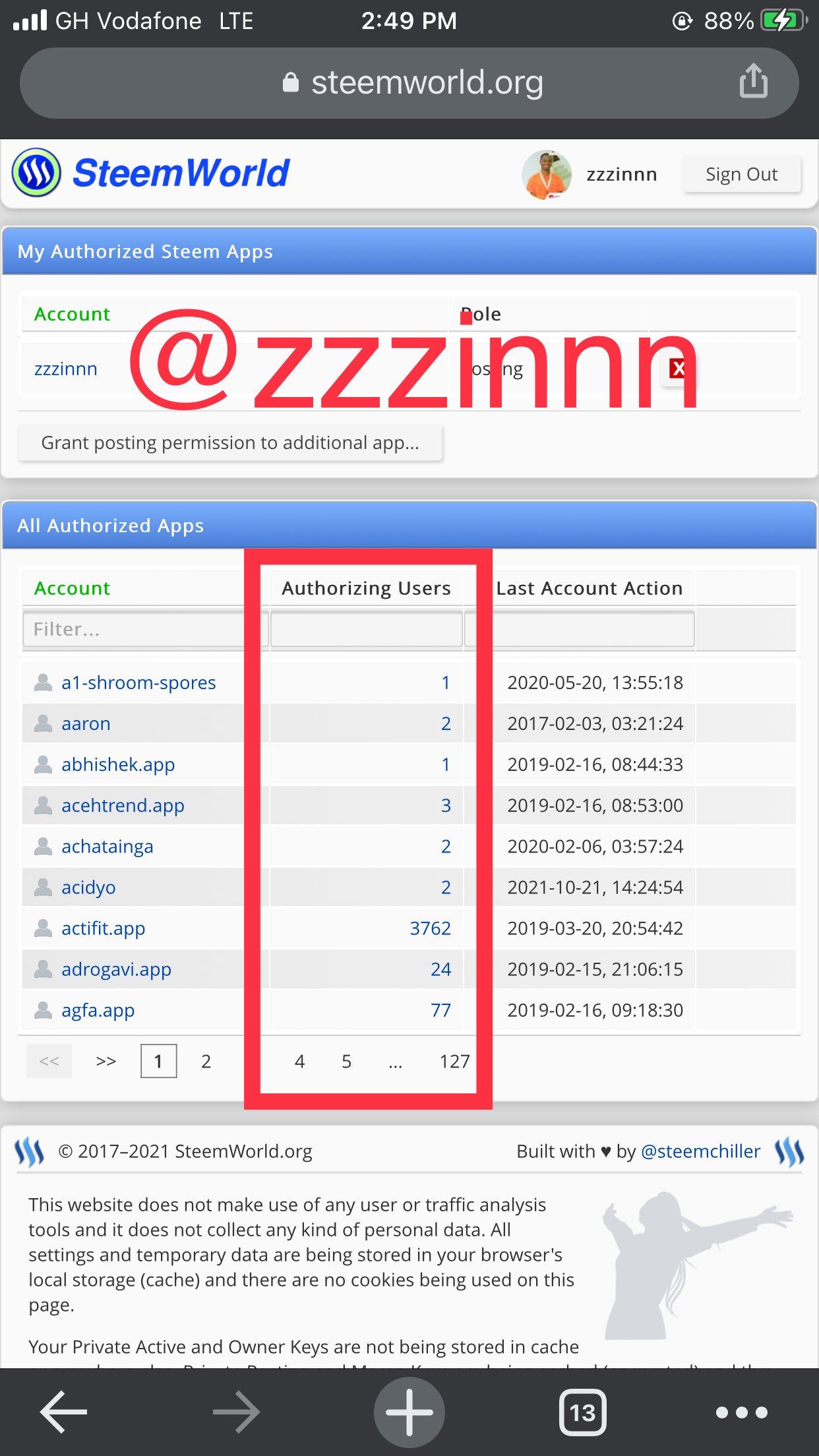Tap the browser forward arrow
819x1456 pixels.
coord(236,1412)
